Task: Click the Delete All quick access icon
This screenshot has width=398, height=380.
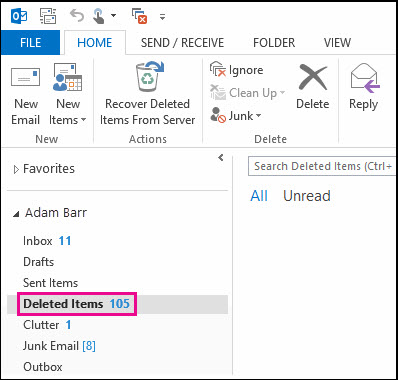Action: click(139, 16)
